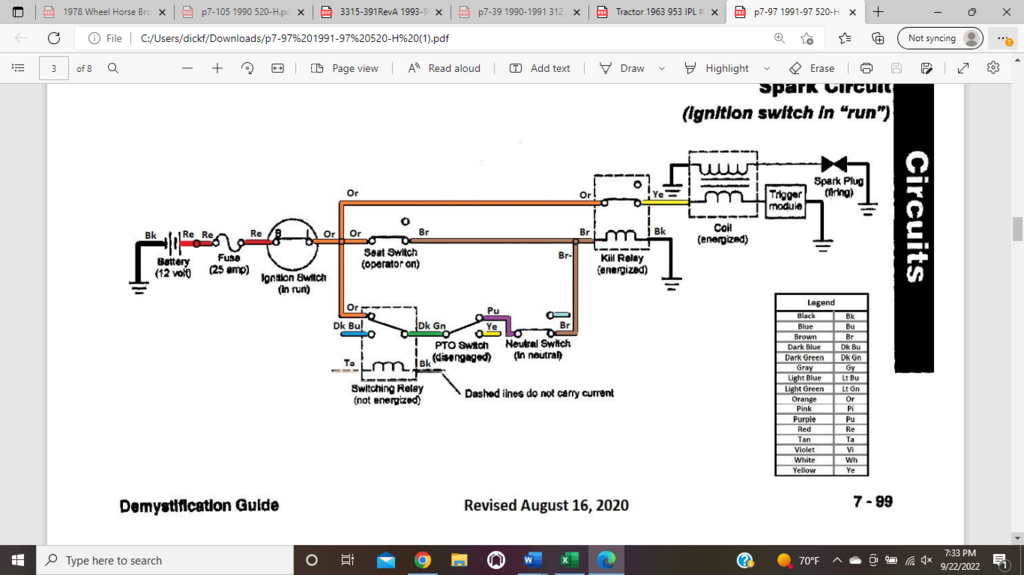Image resolution: width=1024 pixels, height=575 pixels.
Task: Click the Not syncing profile button
Action: coord(940,38)
